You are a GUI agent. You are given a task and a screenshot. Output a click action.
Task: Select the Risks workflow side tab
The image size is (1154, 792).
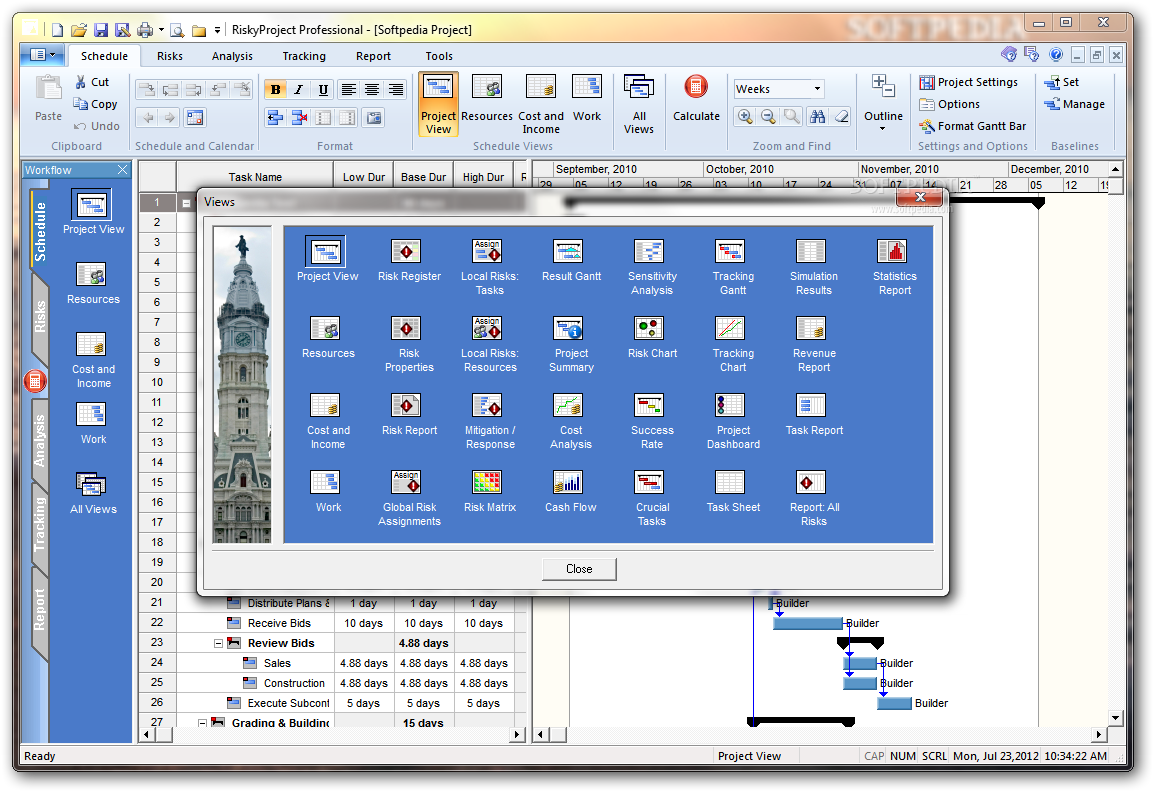(x=40, y=317)
